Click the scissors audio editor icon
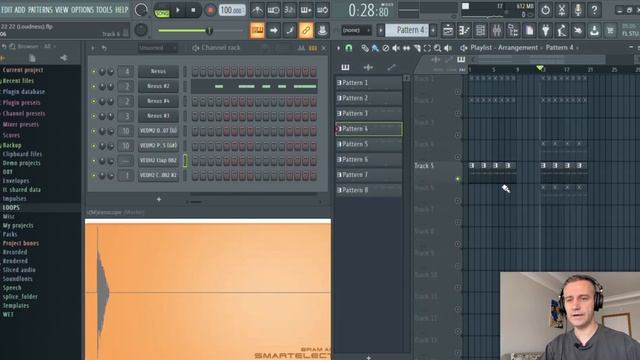This screenshot has width=640, height=360. (x=562, y=10)
